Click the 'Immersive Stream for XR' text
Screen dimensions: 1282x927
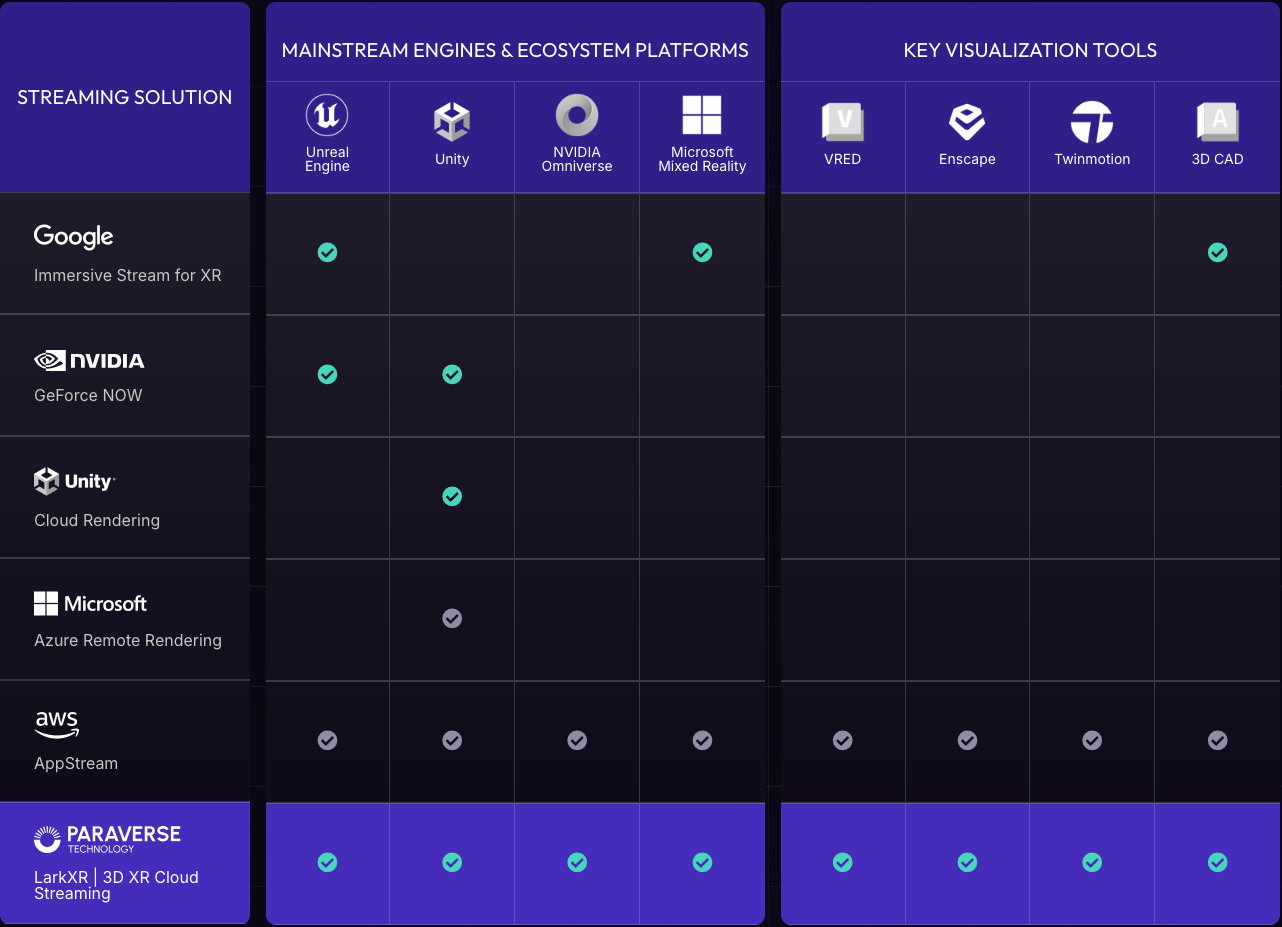[128, 275]
